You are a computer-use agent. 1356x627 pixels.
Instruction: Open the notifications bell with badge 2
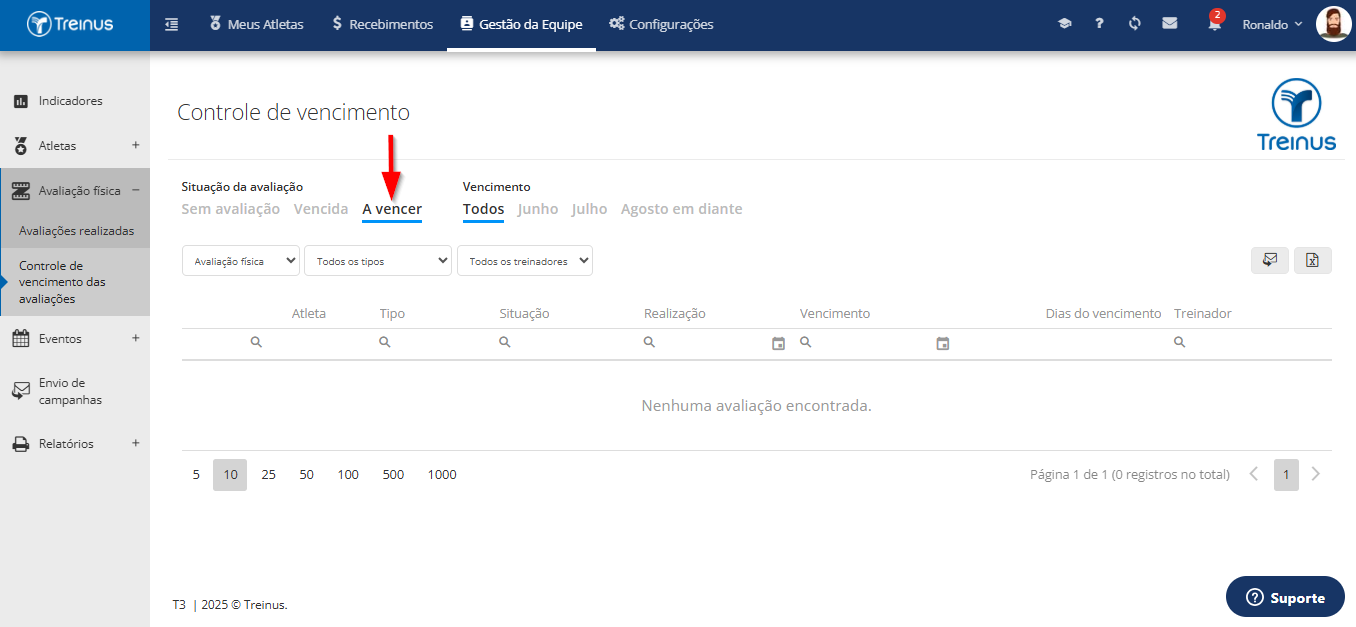click(x=1214, y=23)
